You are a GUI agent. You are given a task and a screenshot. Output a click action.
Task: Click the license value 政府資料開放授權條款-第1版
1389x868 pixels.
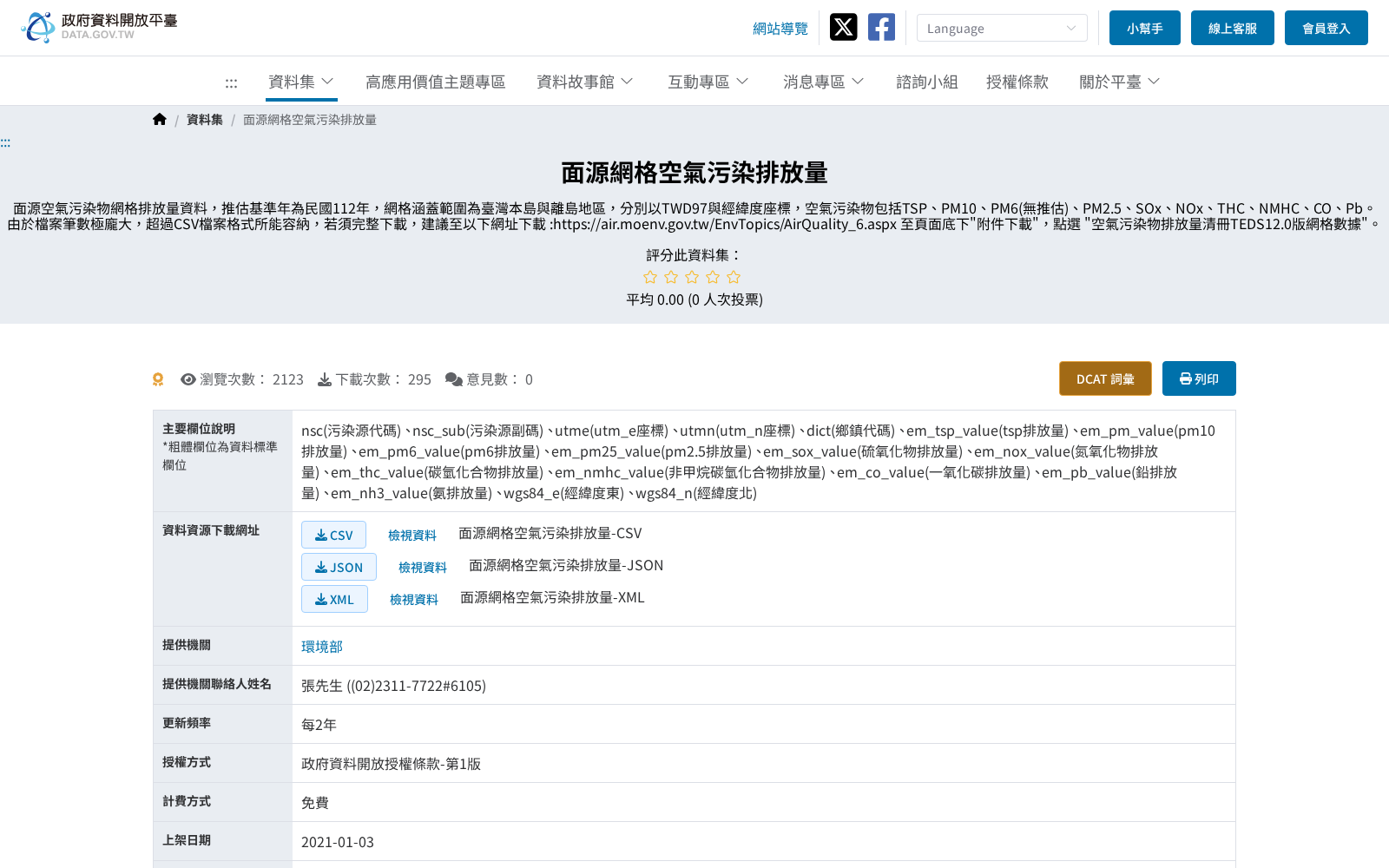point(391,764)
